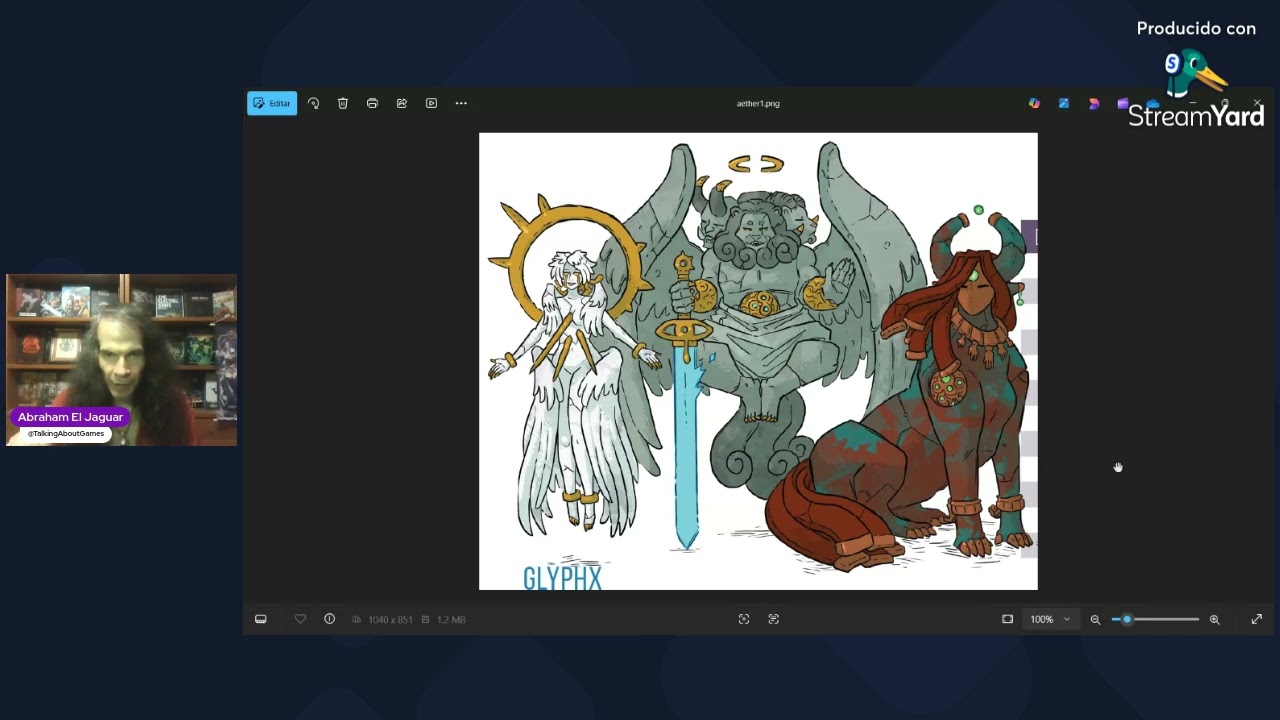The height and width of the screenshot is (720, 1280).
Task: Click the aether1.png image in the viewer
Action: pyautogui.click(x=758, y=361)
